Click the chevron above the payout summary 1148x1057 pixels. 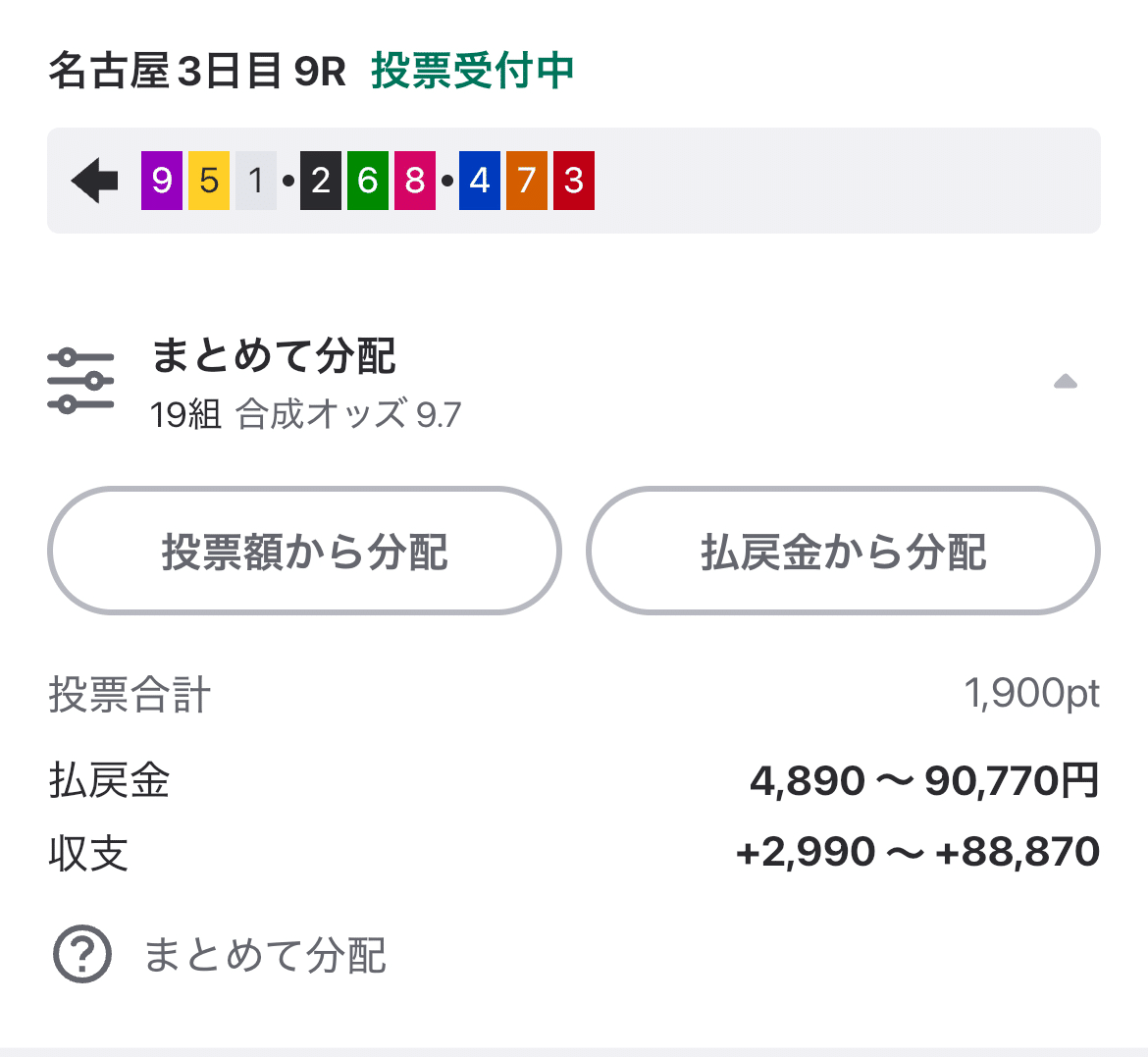click(1067, 382)
